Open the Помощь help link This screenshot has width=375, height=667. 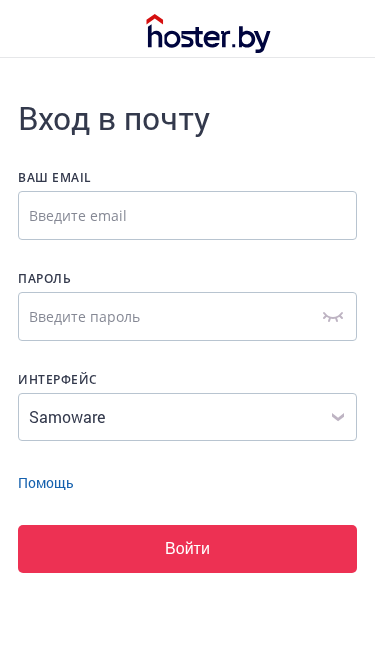45,483
